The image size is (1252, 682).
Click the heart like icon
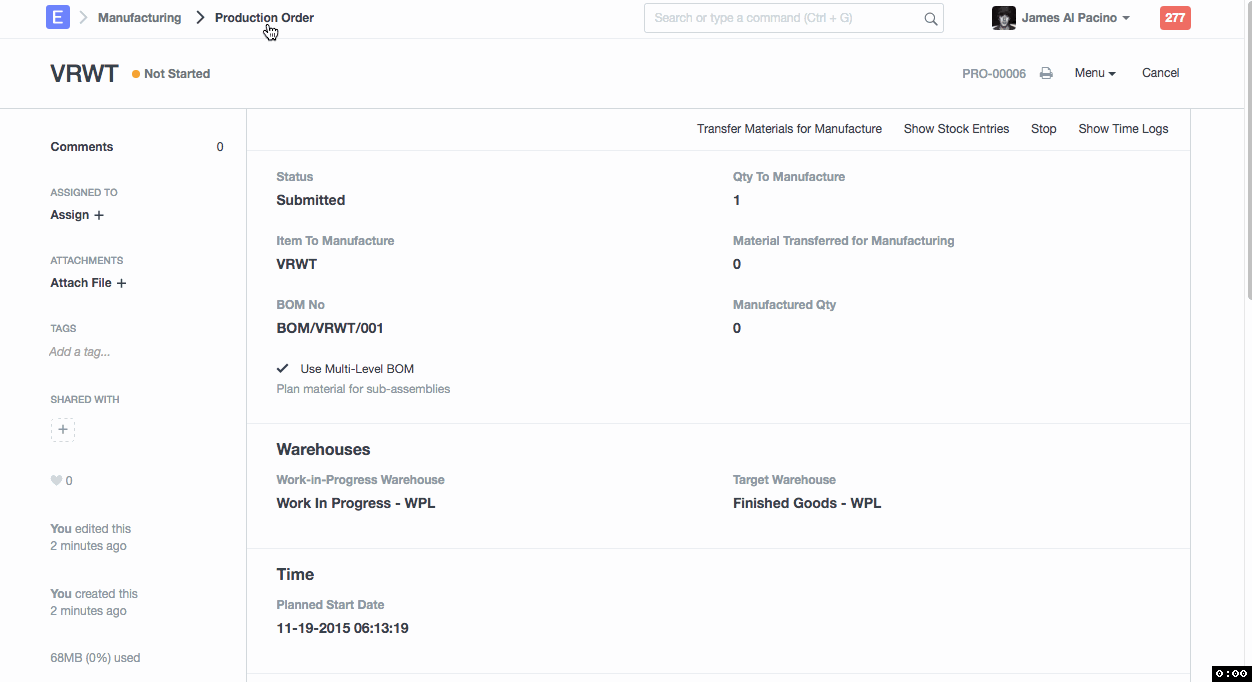coord(56,481)
